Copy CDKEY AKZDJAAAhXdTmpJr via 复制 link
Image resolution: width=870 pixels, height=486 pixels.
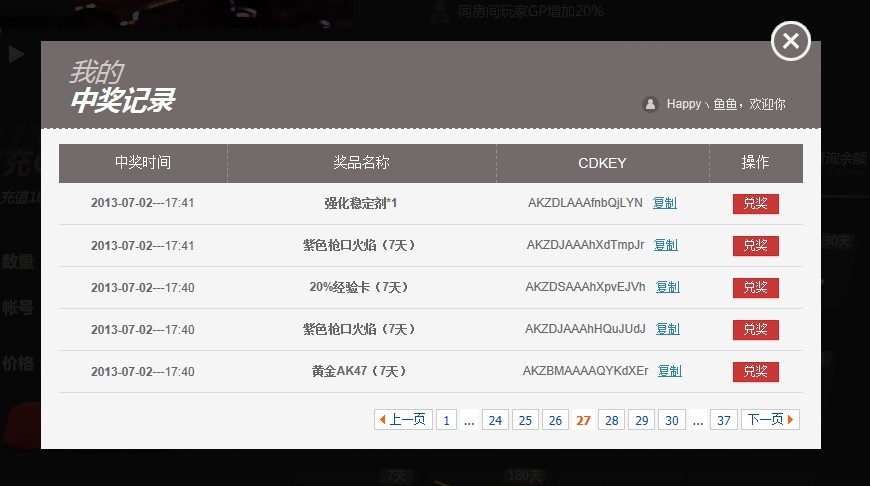coord(666,245)
